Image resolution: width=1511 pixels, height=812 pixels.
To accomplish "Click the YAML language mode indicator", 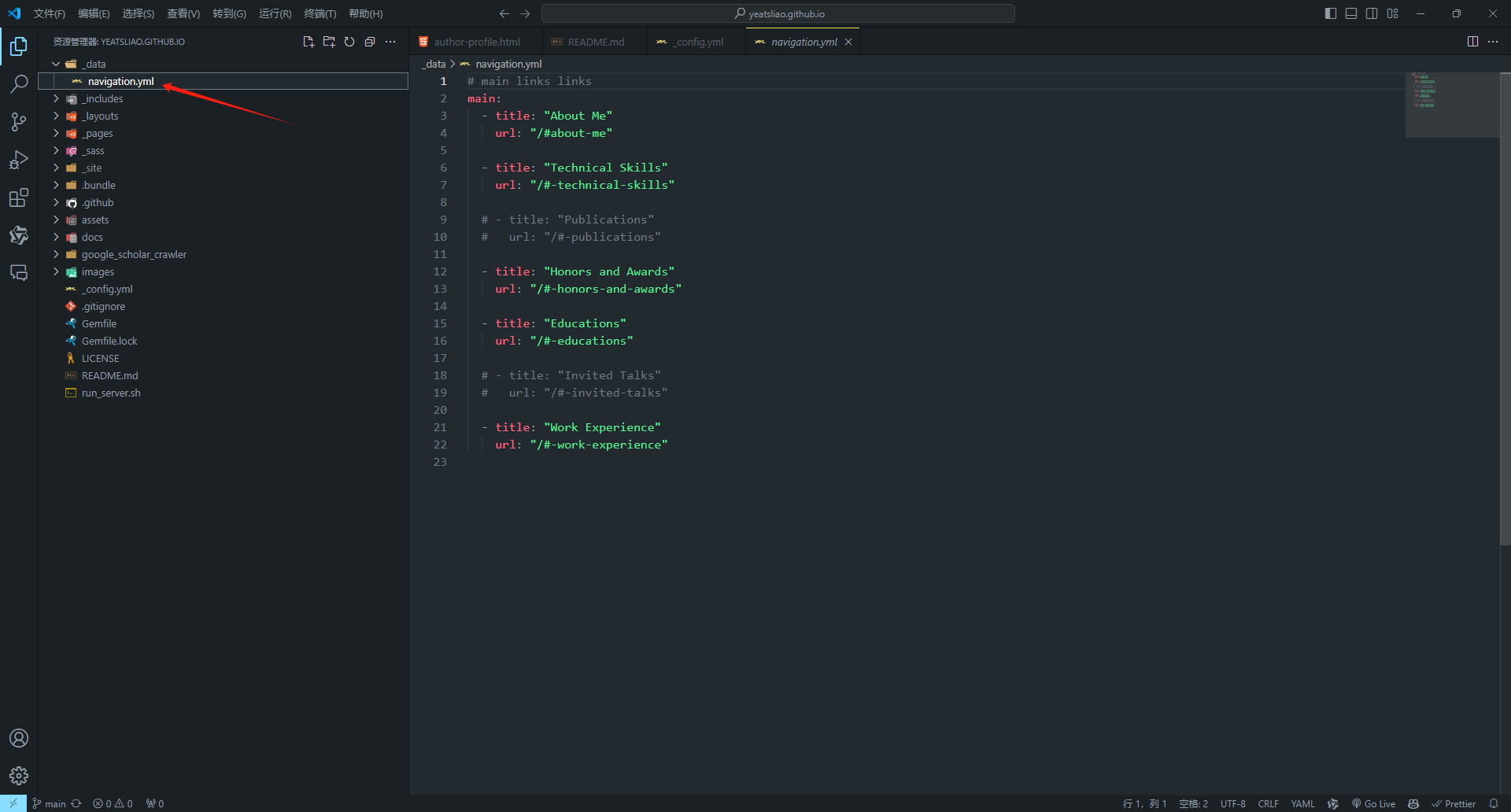I will 1302,803.
